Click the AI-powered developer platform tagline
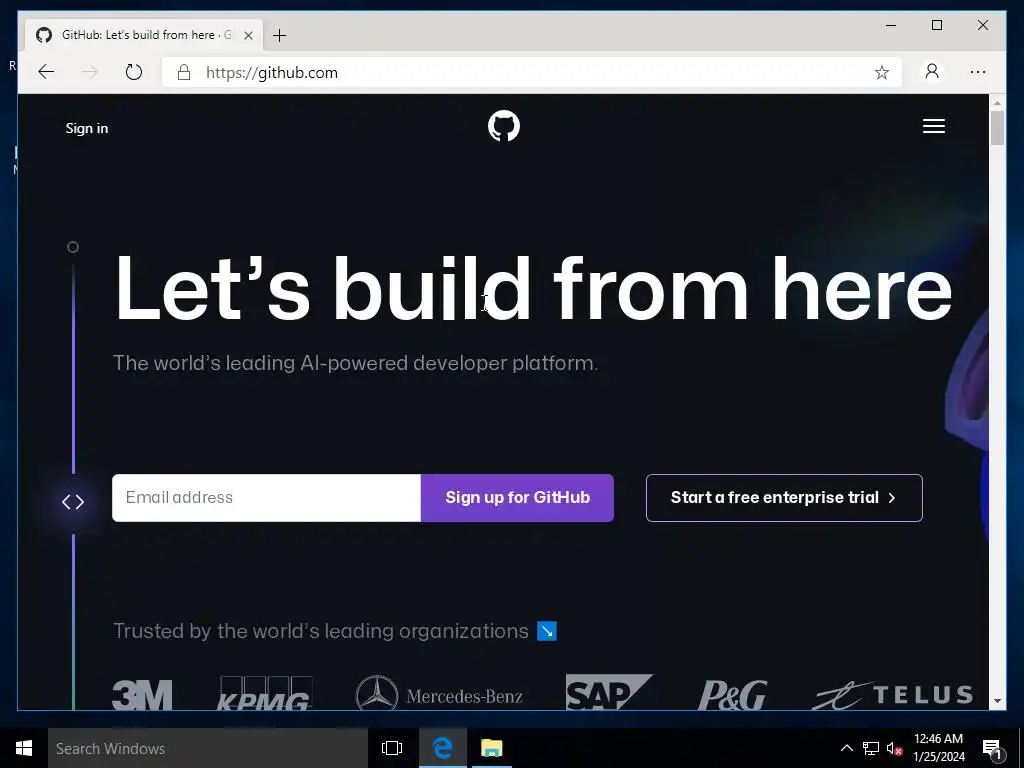Viewport: 1024px width, 768px height. coord(355,363)
